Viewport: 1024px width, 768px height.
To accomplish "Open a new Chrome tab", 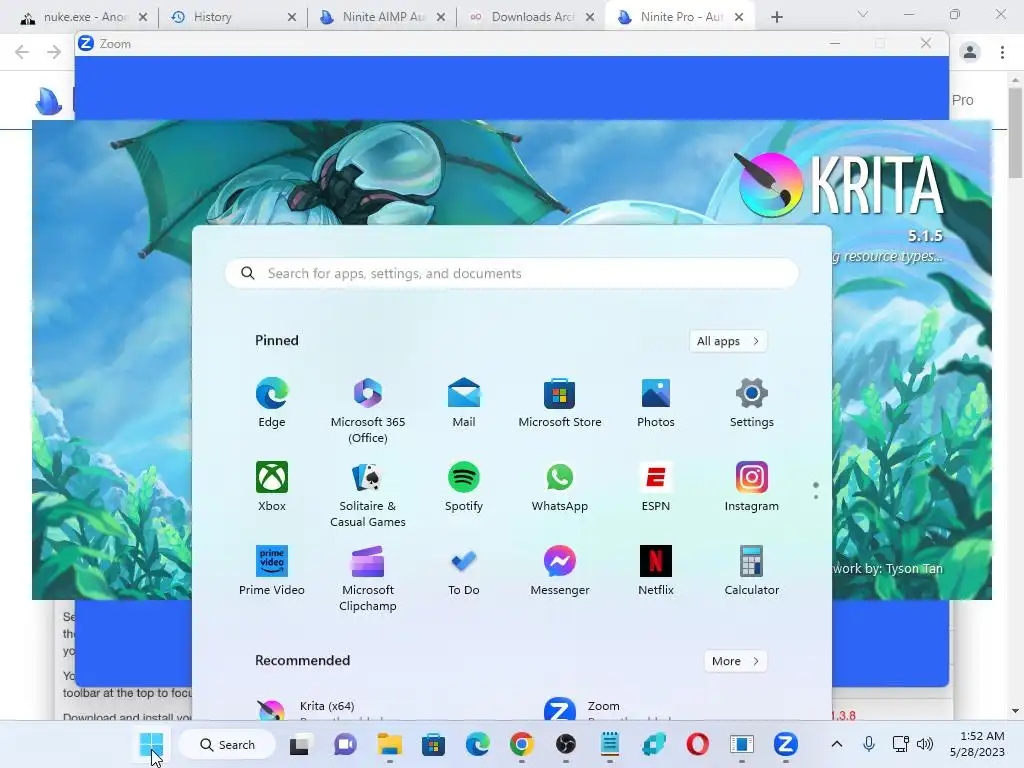I will 776,17.
